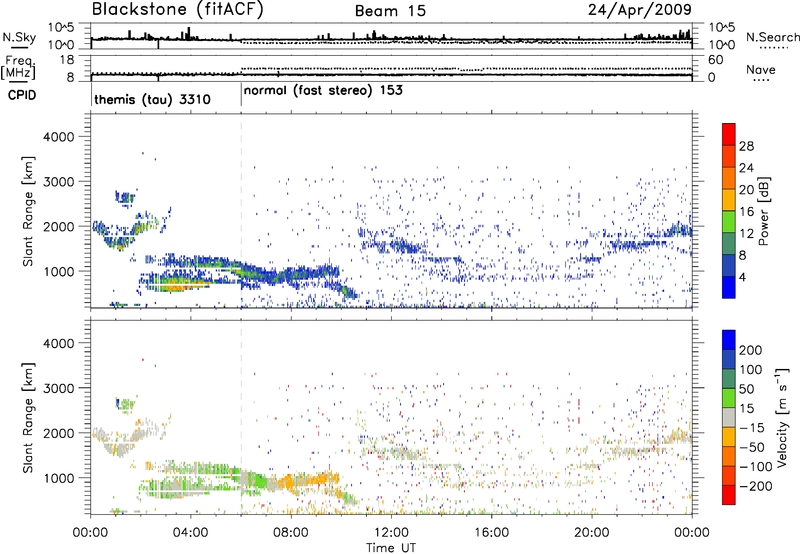Click the "-15" label on the velocity scale
The image size is (800, 554).
click(752, 427)
